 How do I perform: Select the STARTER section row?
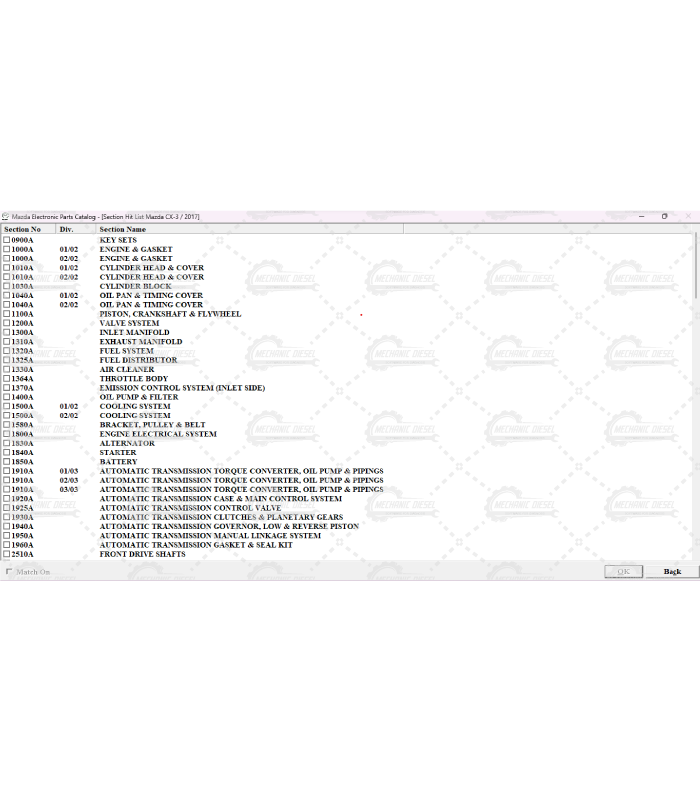click(117, 453)
